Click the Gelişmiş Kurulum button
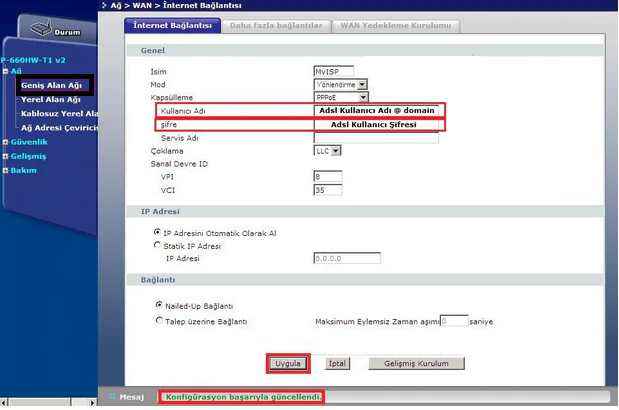619x410 pixels. point(416,363)
